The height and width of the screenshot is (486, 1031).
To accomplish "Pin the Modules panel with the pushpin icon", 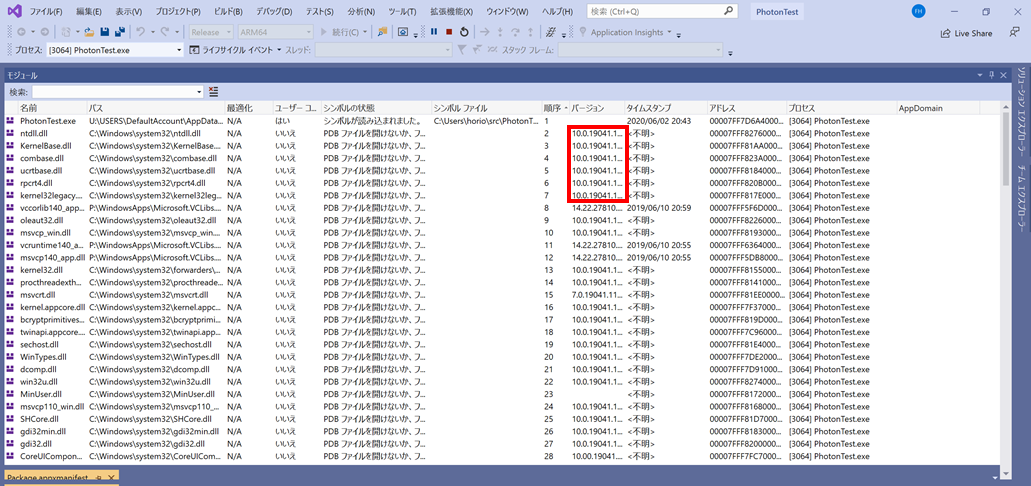I will (x=992, y=76).
